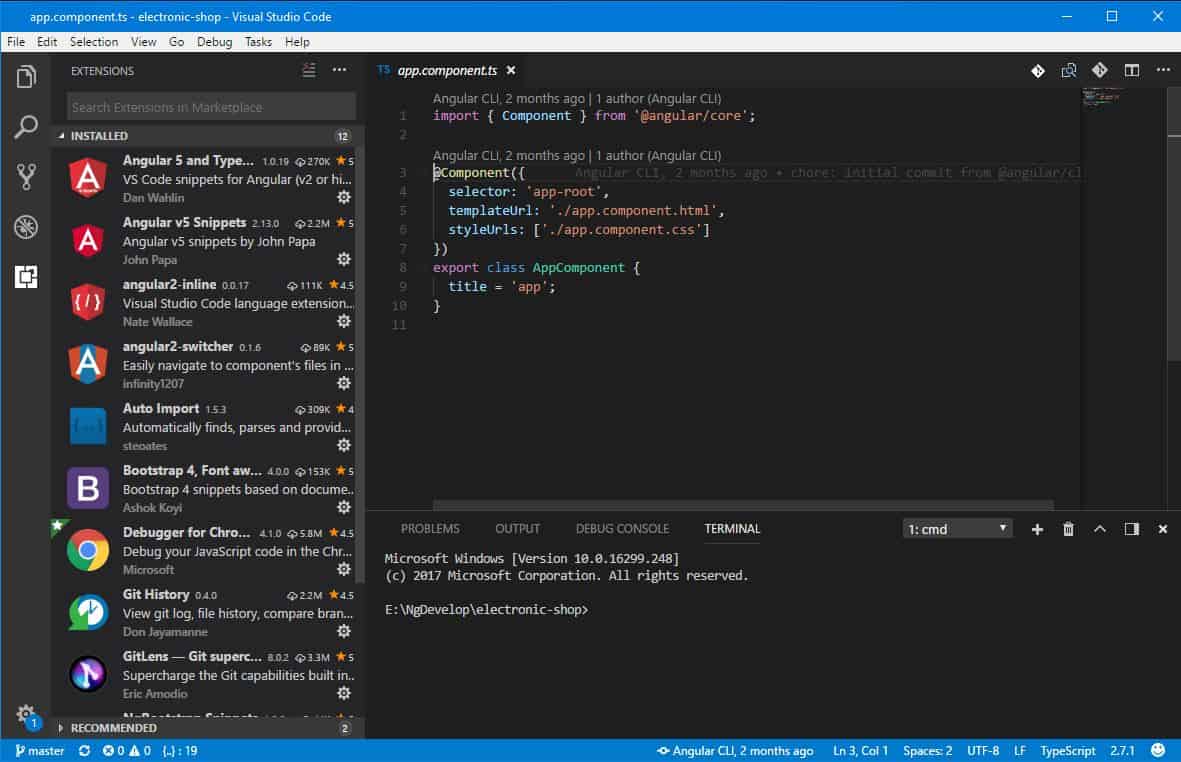
Task: Click GitLens blame Angular CLI, 2 months ago status
Action: coord(735,751)
